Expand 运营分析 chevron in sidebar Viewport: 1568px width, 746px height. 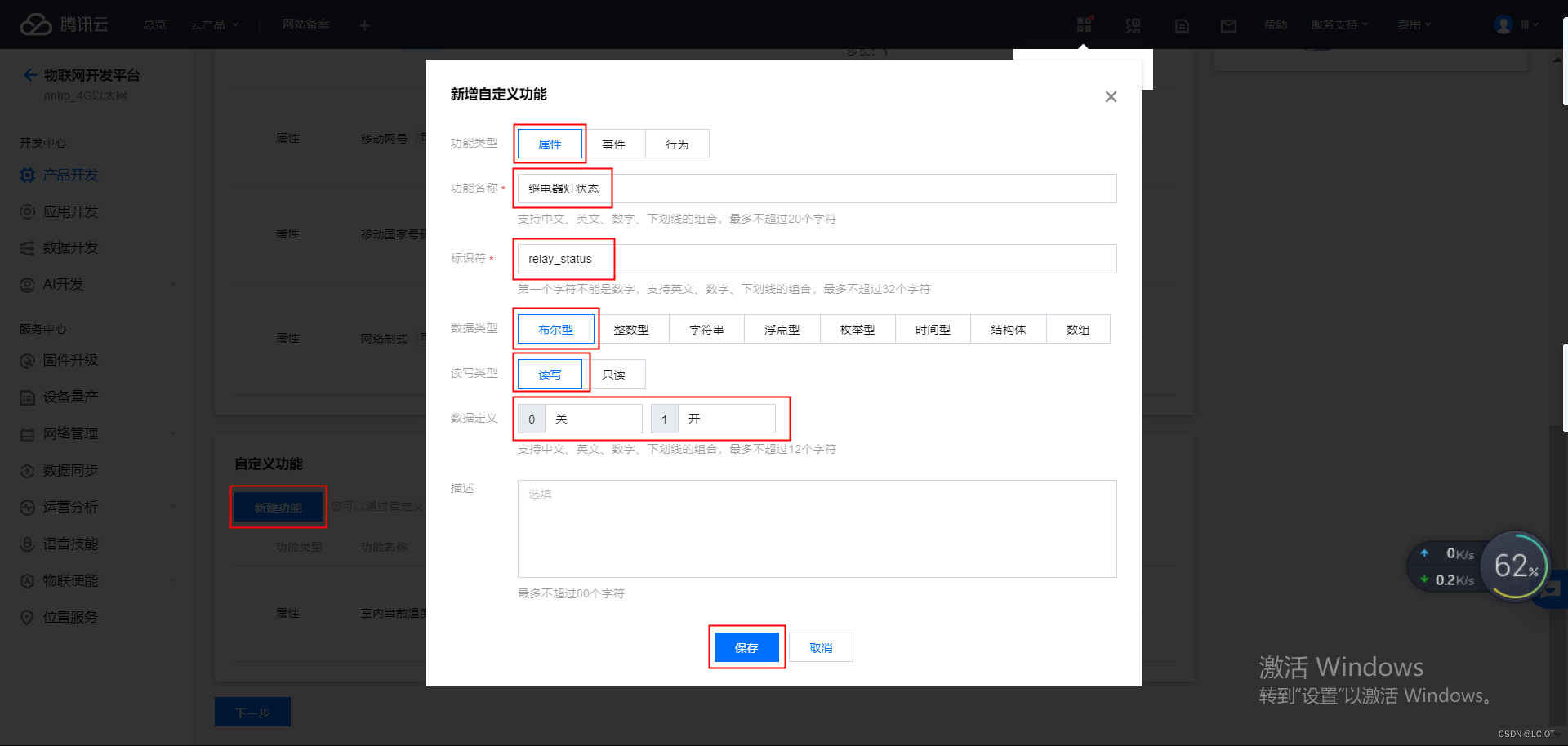(x=172, y=507)
